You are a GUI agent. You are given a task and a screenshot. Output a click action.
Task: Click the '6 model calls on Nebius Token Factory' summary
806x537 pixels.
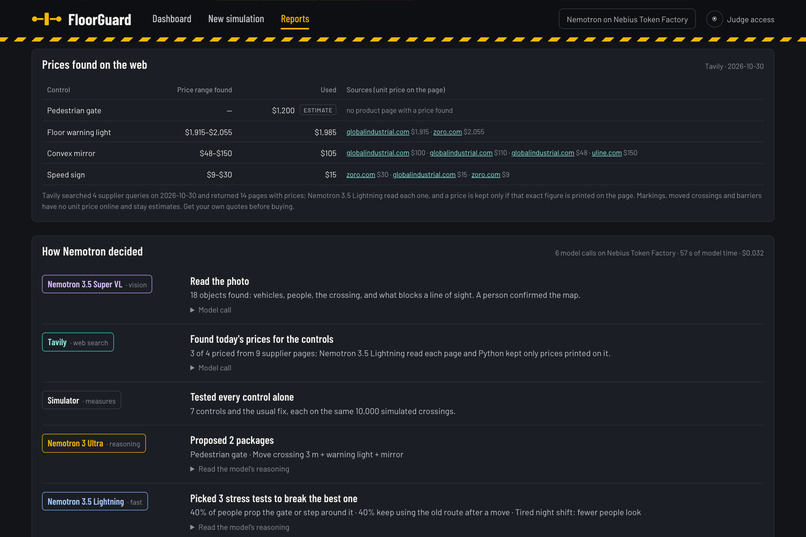coord(659,253)
